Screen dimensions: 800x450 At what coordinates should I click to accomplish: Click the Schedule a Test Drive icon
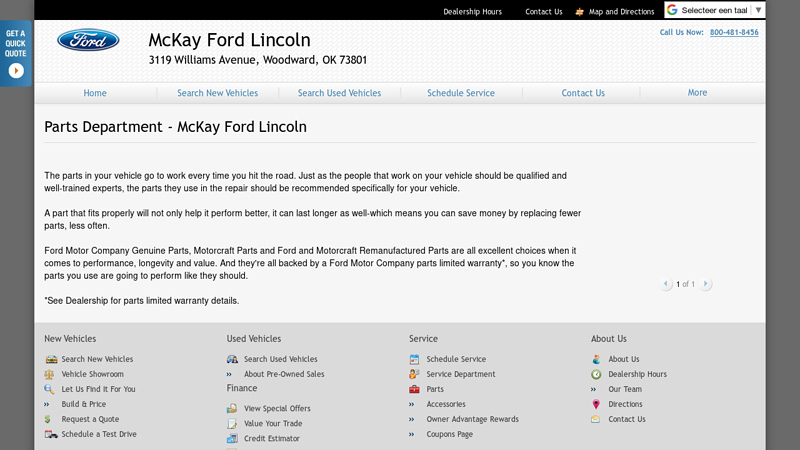50,434
